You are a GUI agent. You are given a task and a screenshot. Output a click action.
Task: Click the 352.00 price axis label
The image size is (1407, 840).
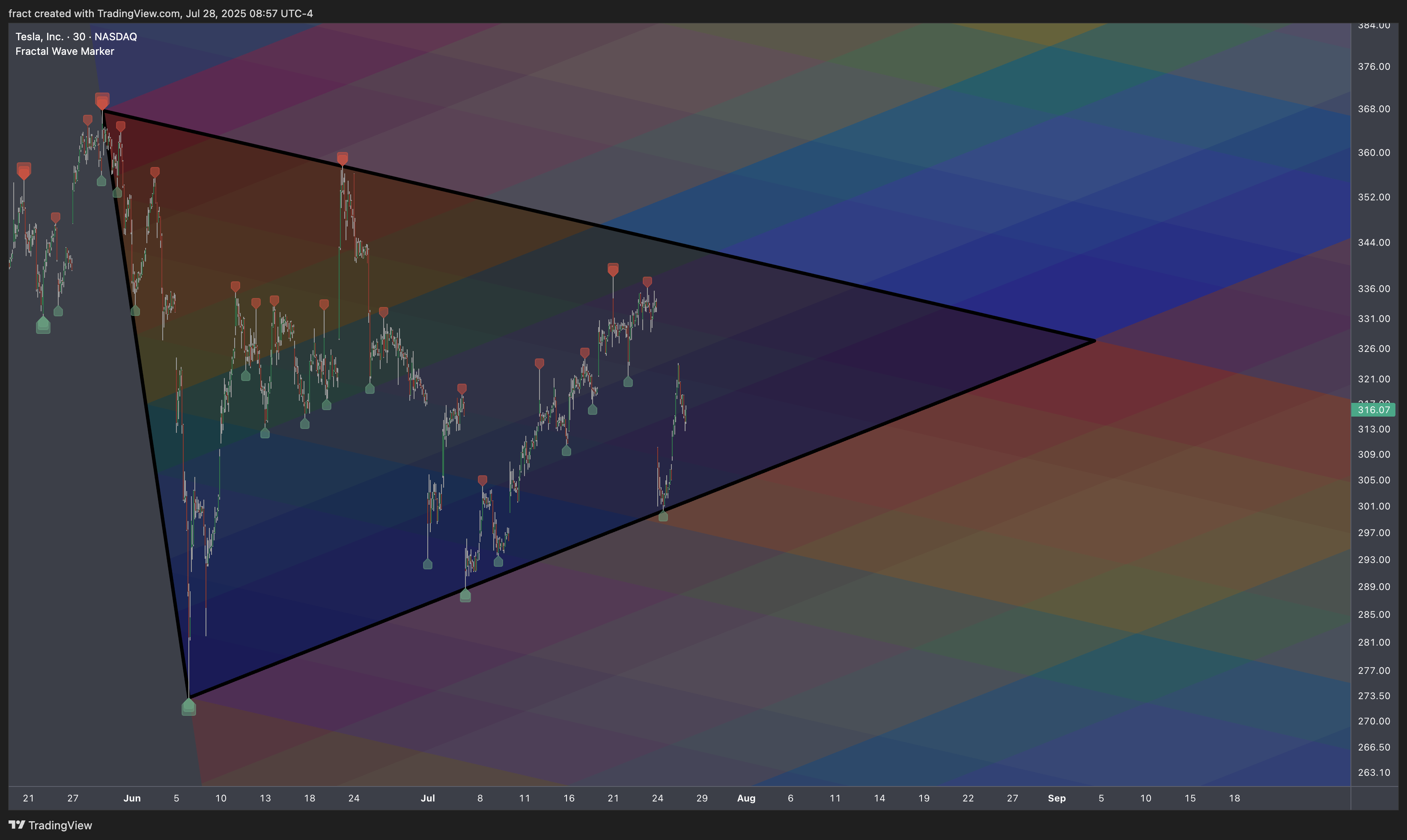(1374, 197)
